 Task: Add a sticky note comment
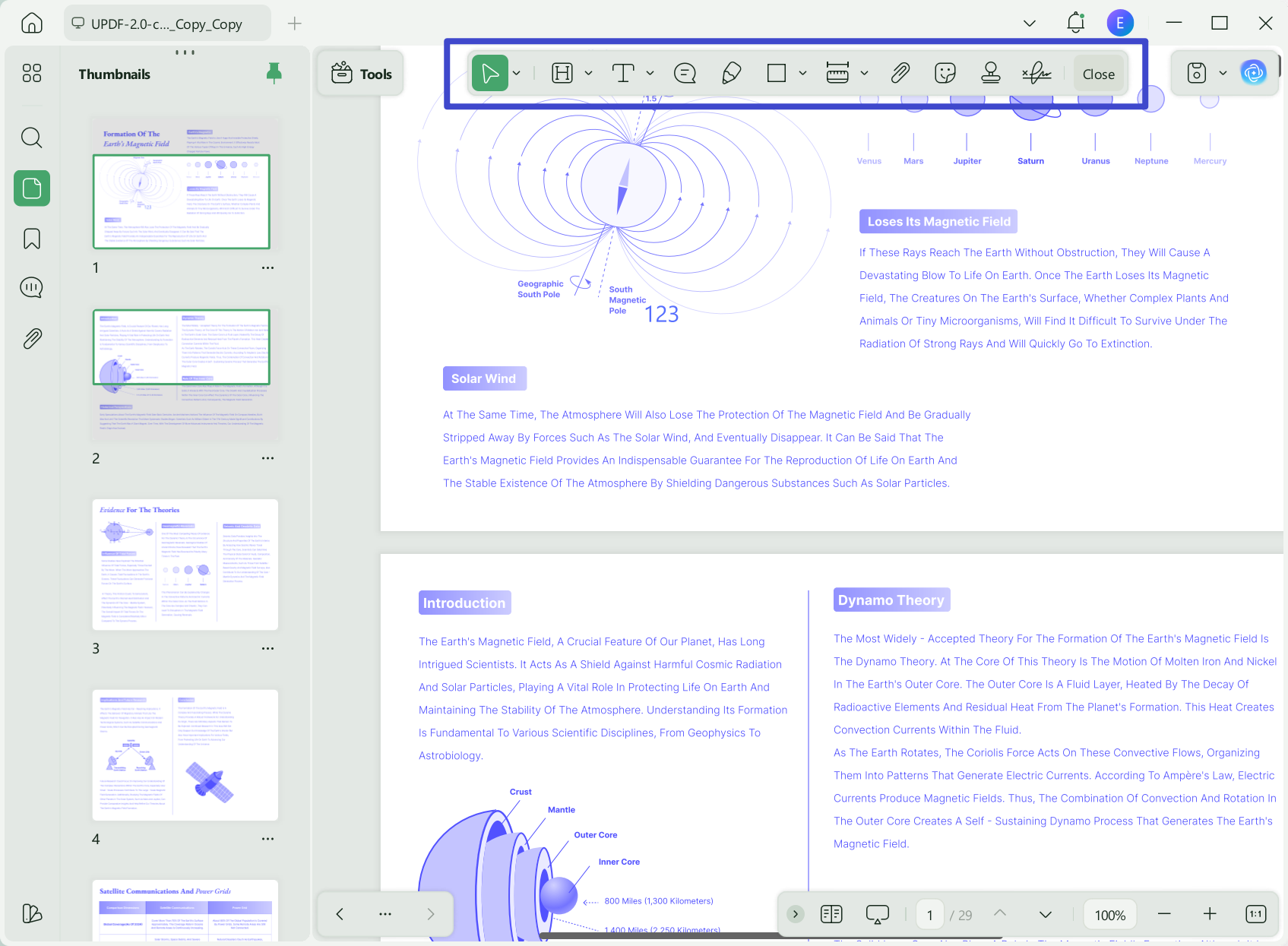(685, 74)
